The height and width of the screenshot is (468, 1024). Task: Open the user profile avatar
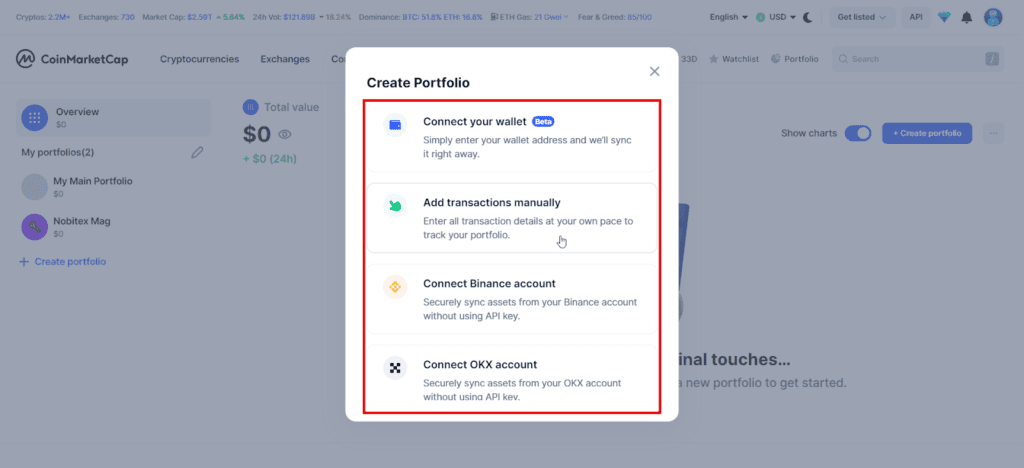coord(993,18)
